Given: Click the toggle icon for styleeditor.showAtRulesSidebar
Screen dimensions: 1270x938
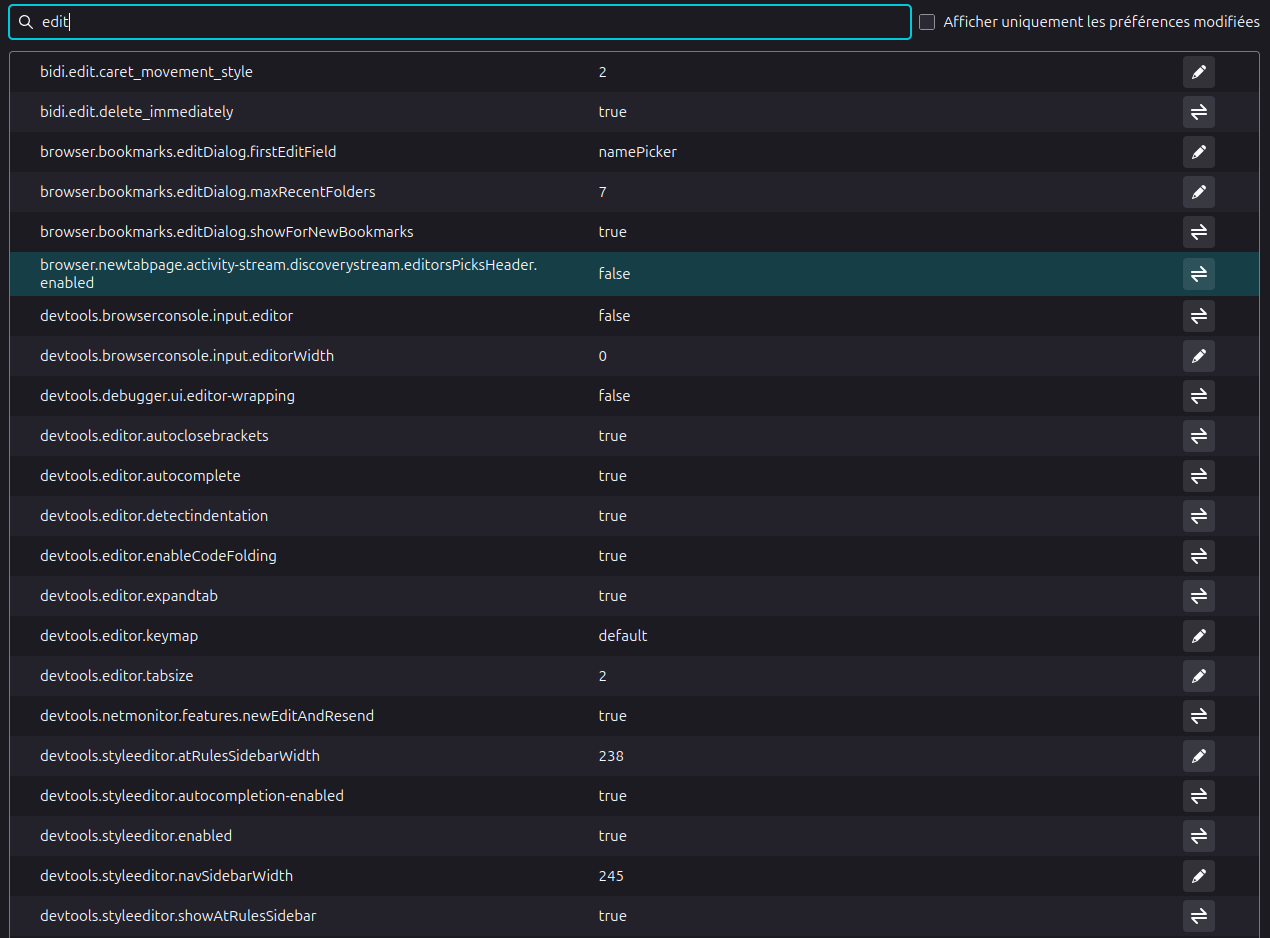Looking at the screenshot, I should (x=1198, y=916).
